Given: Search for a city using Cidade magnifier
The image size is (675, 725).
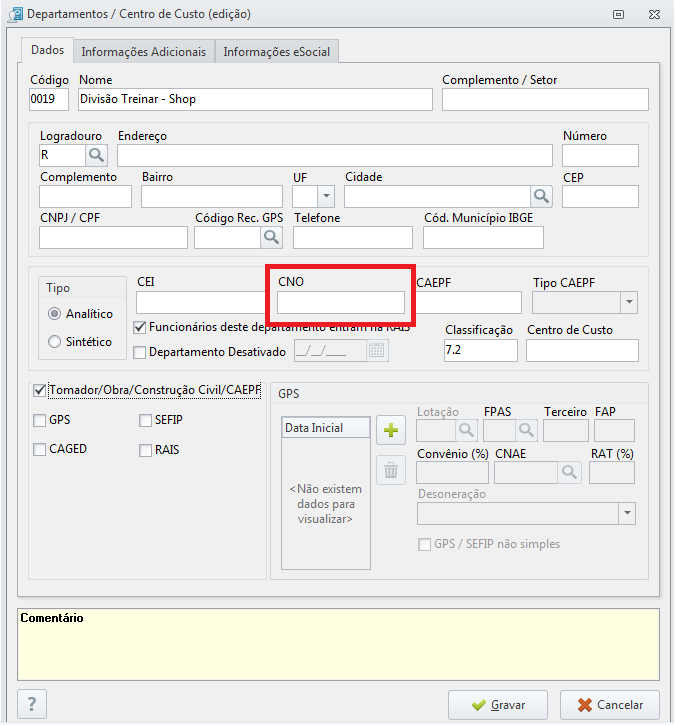Looking at the screenshot, I should 541,197.
